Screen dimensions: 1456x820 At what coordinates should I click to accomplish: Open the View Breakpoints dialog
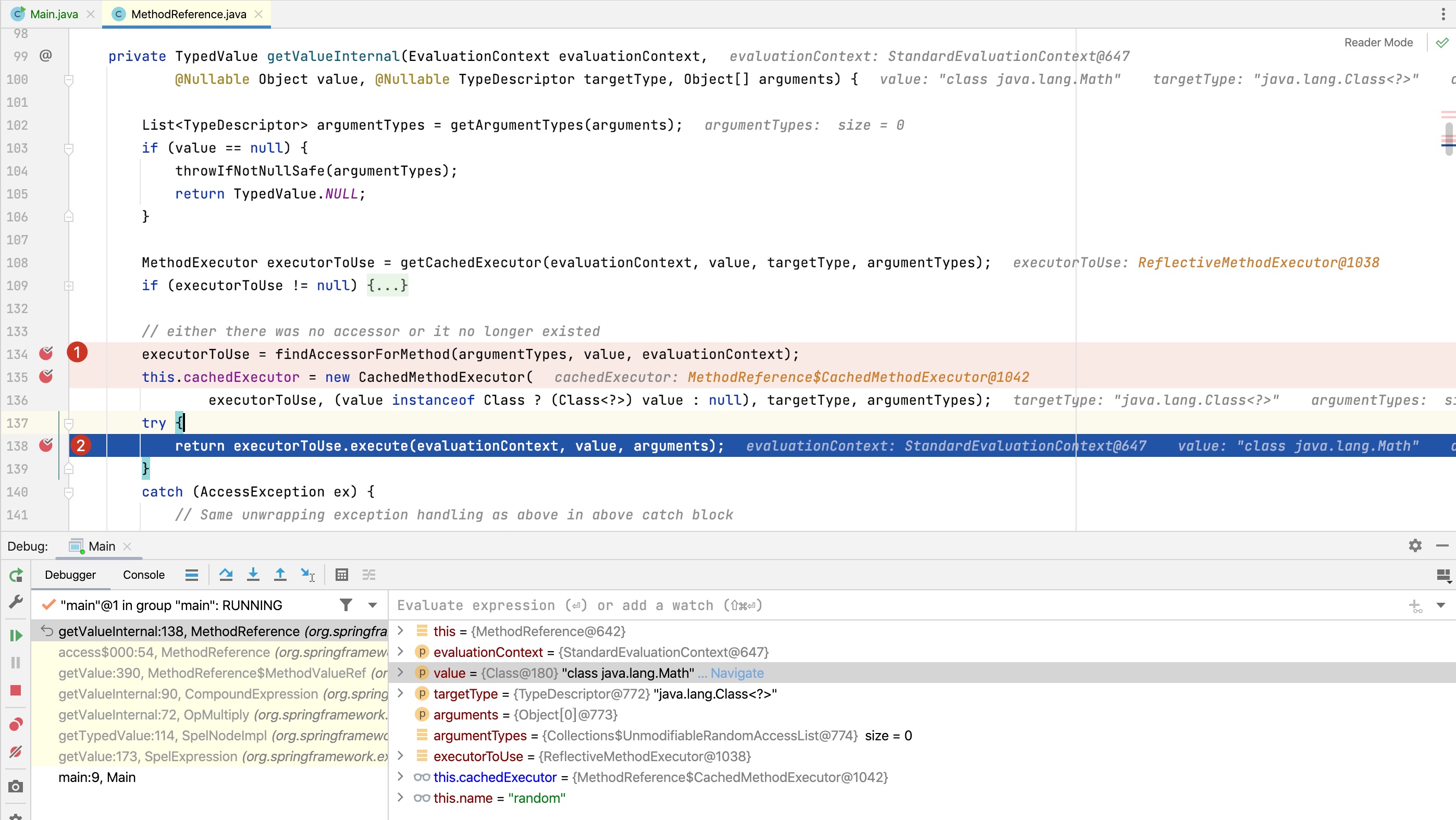coord(16,725)
